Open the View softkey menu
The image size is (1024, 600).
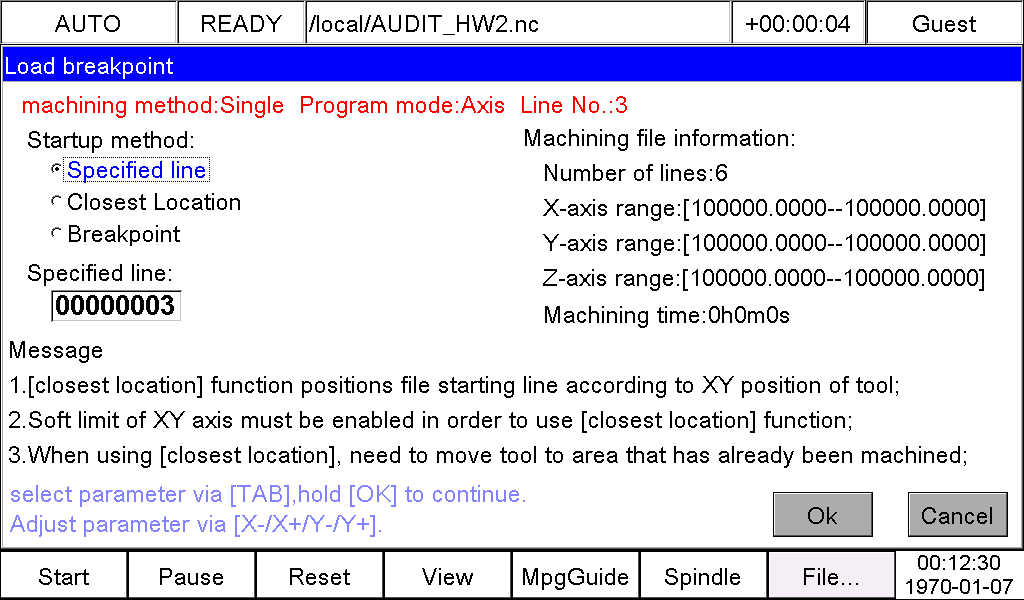447,576
